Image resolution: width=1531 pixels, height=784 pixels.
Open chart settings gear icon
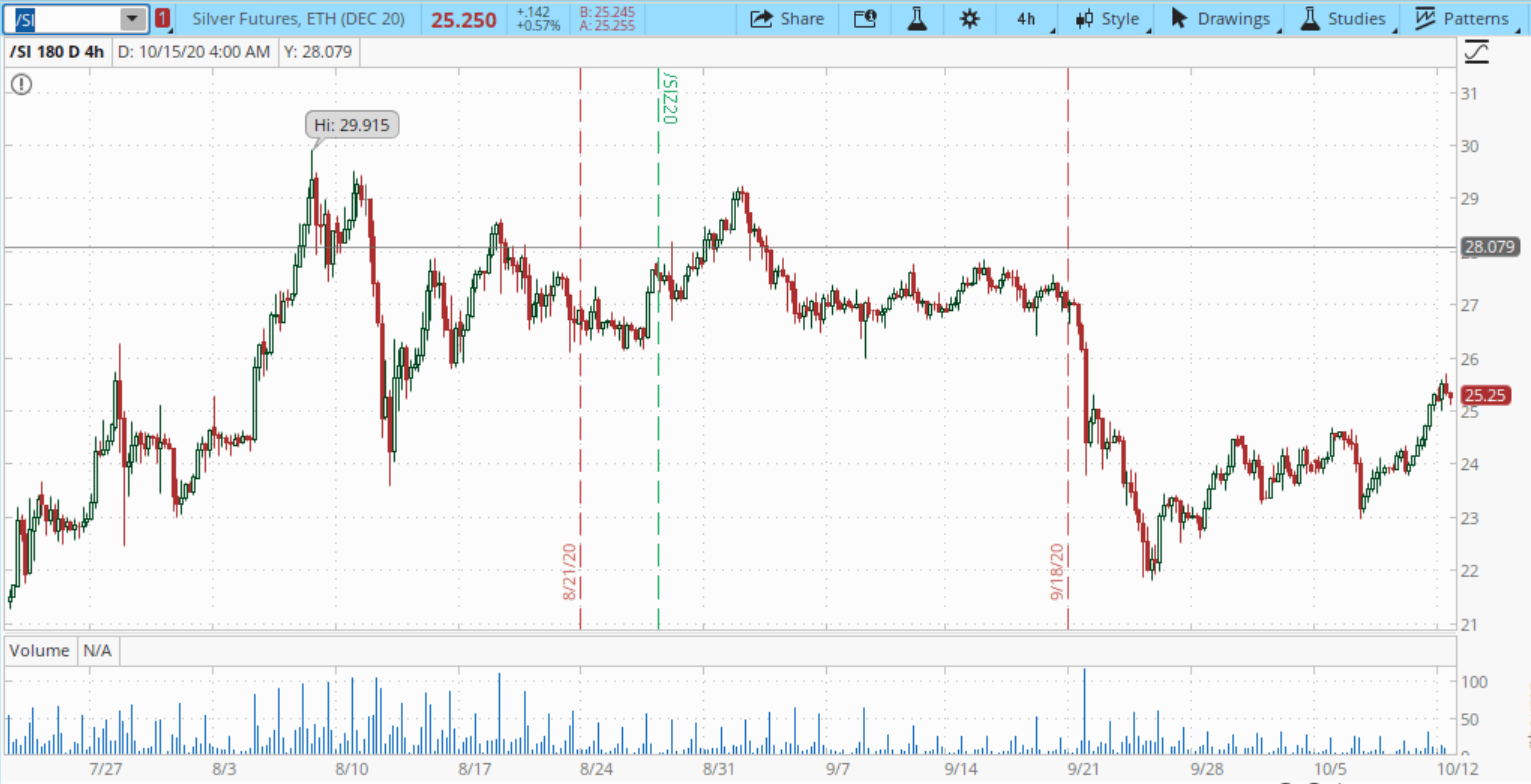(969, 19)
